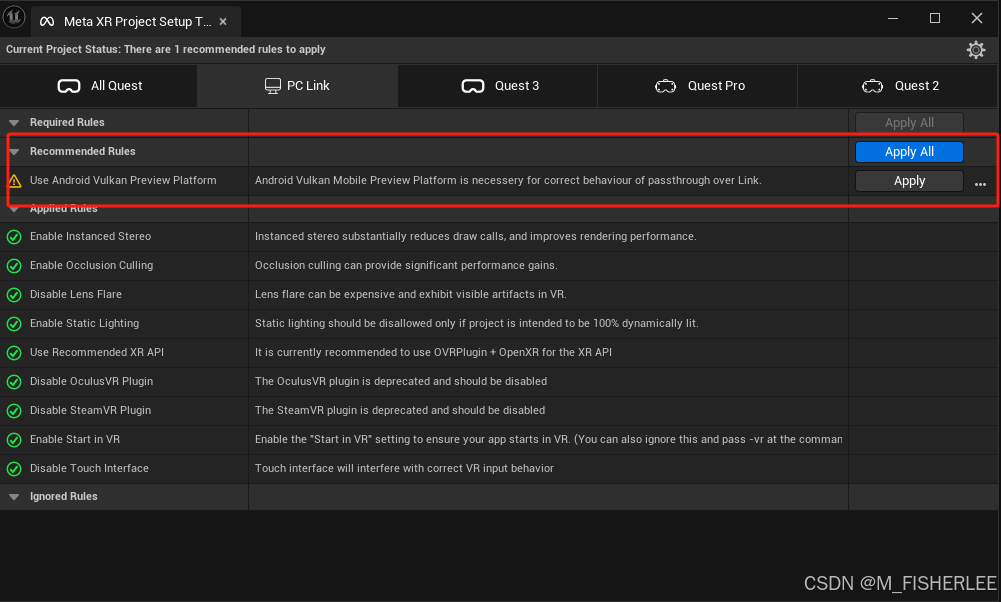Maximize the window
The width and height of the screenshot is (1001, 602).
tap(935, 19)
